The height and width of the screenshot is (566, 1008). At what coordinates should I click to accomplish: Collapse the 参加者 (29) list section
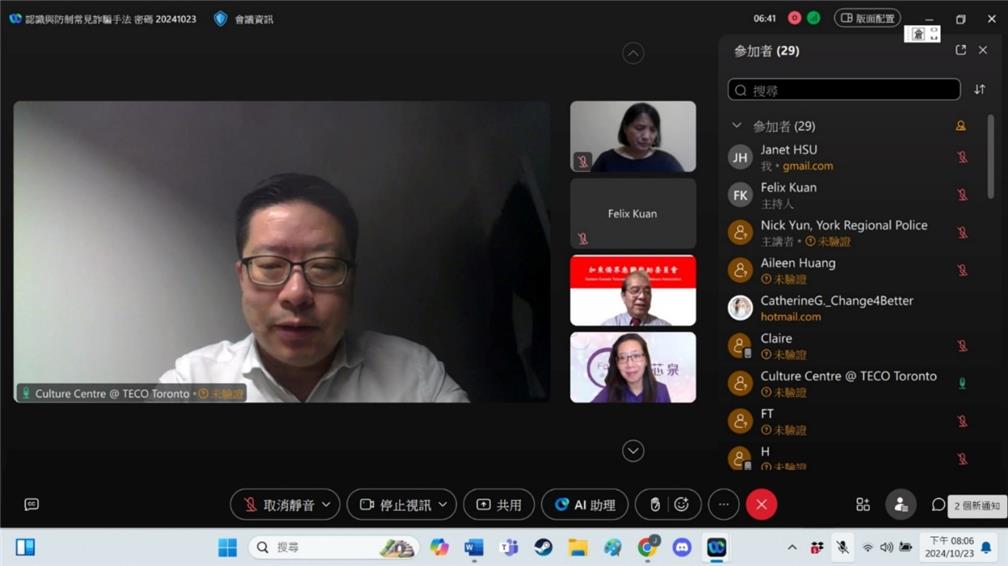(737, 126)
